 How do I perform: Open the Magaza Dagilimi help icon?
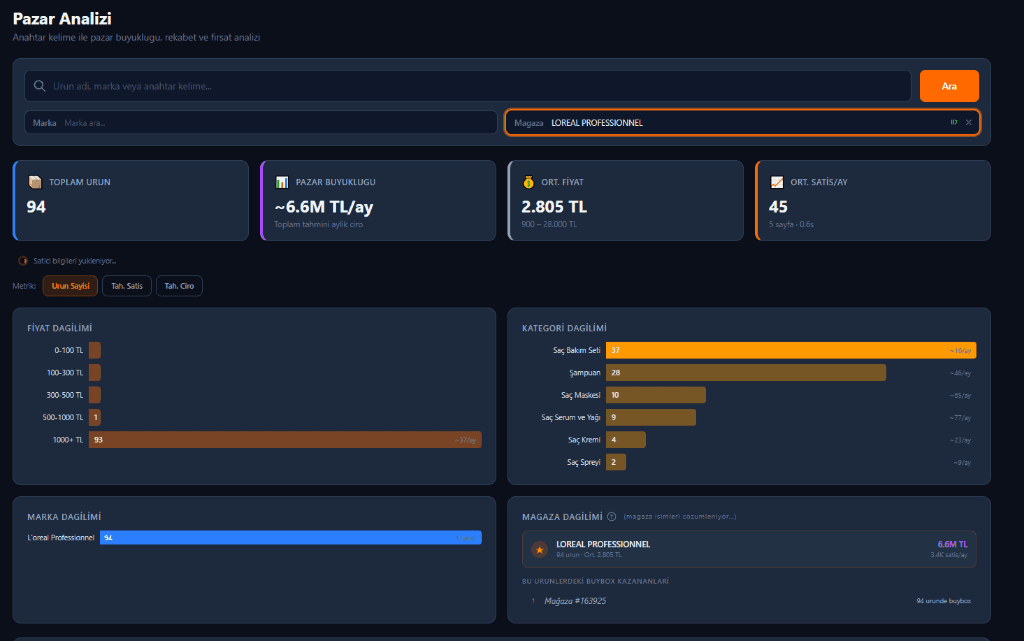pos(611,517)
